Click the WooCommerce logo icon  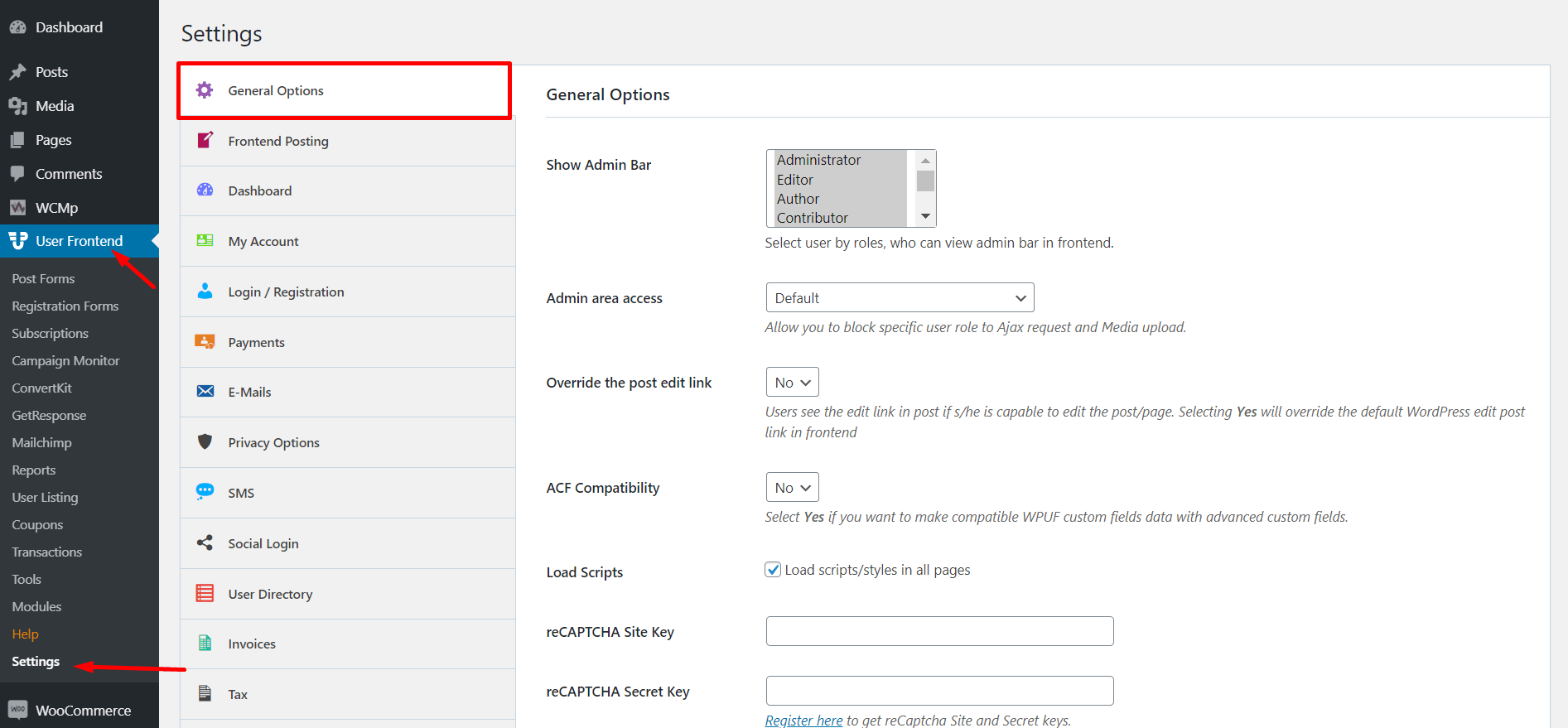[17, 710]
